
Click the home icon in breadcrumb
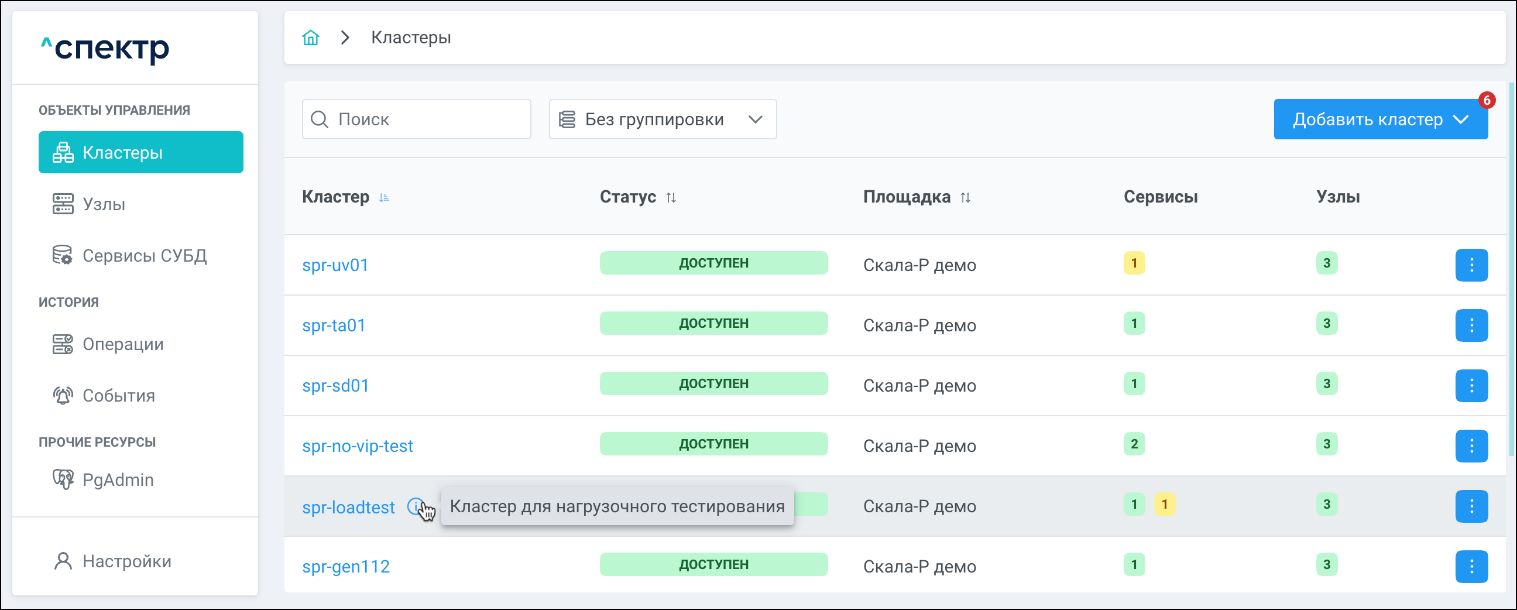pyautogui.click(x=311, y=38)
